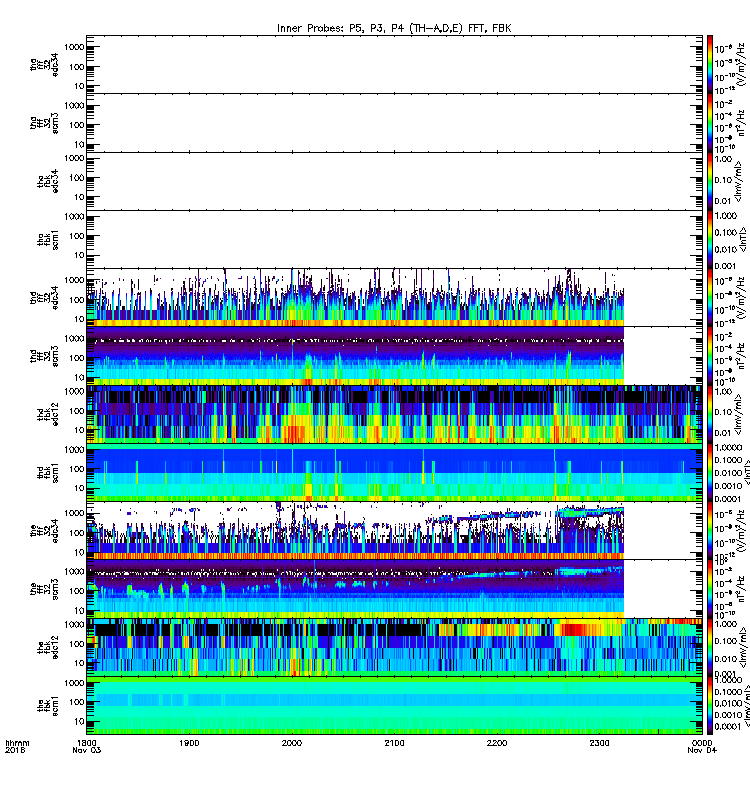750x800 pixels.
Task: Click the "tha fff 32 edc34" panel label
Action: click(x=44, y=64)
